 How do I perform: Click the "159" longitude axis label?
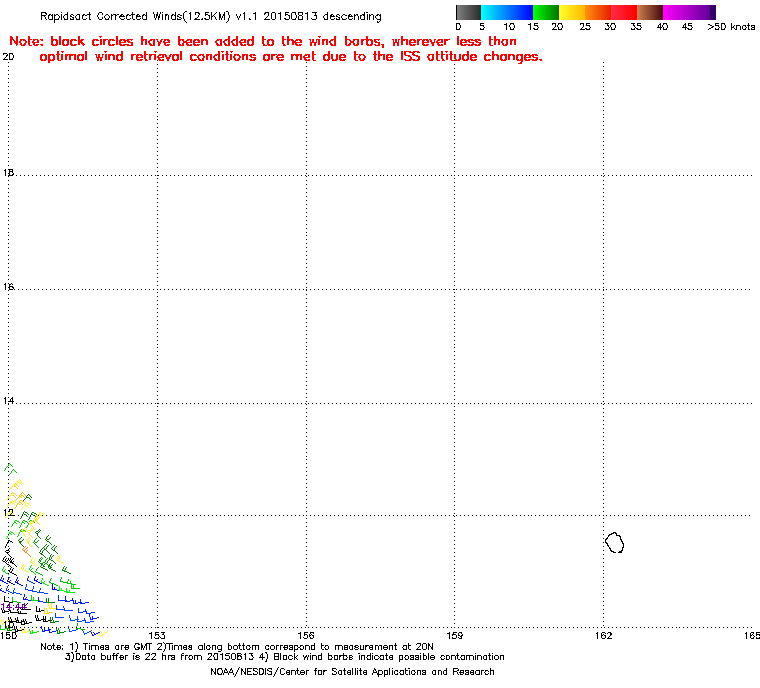point(454,635)
